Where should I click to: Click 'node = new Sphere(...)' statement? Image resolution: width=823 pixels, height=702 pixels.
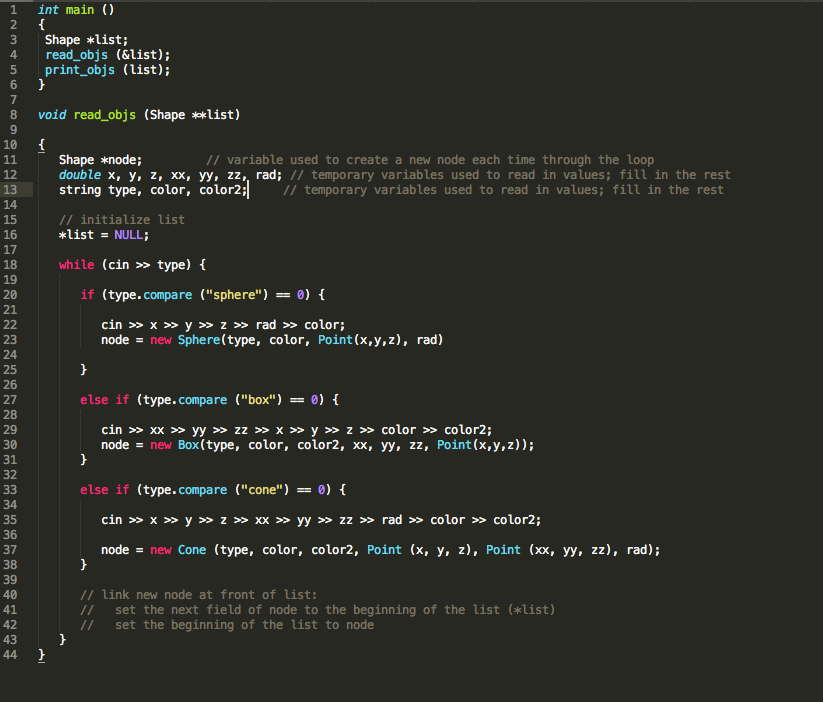point(272,340)
